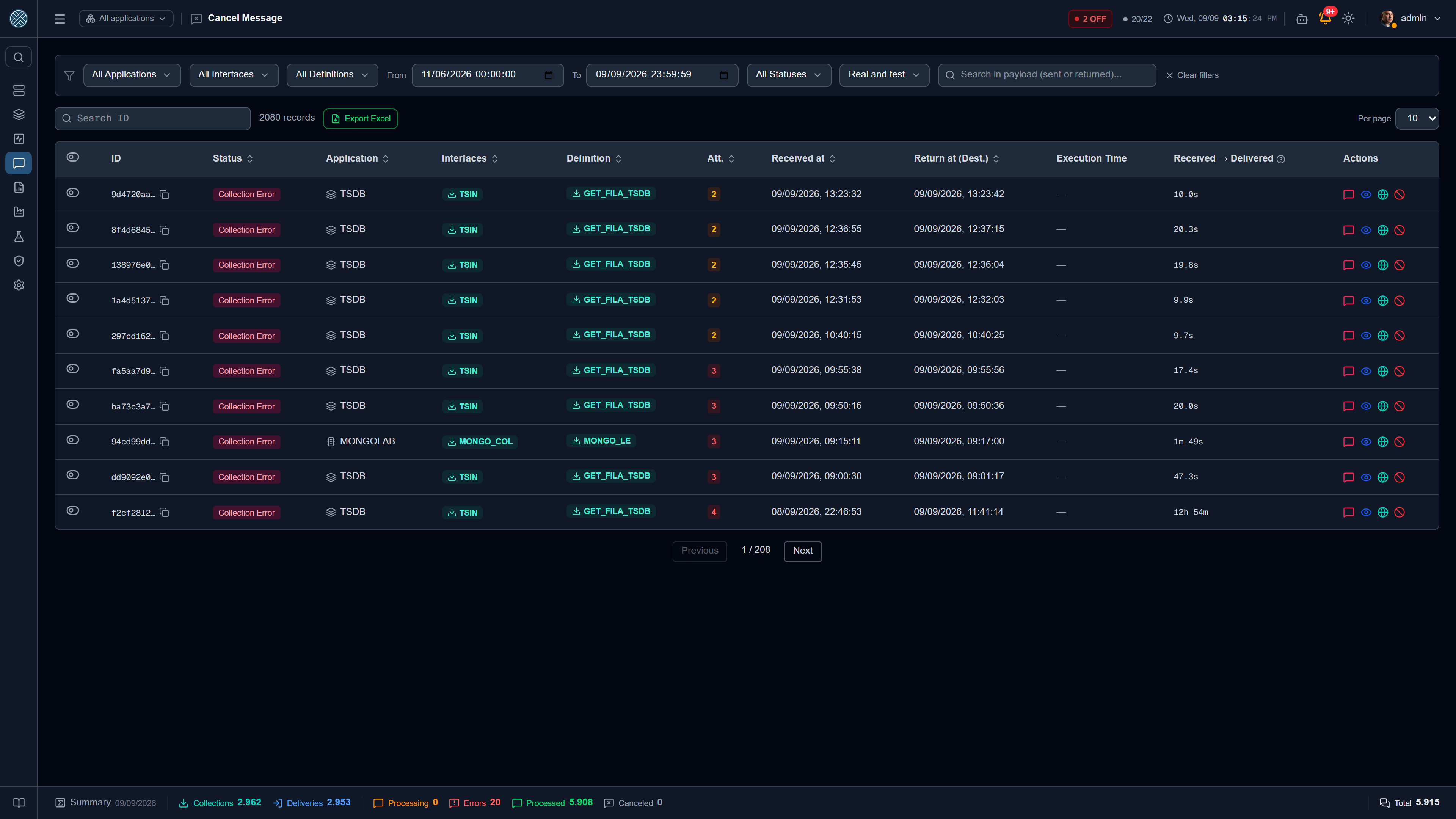This screenshot has height=819, width=1456.
Task: Click the 2 OFF status badge
Action: coord(1090,19)
